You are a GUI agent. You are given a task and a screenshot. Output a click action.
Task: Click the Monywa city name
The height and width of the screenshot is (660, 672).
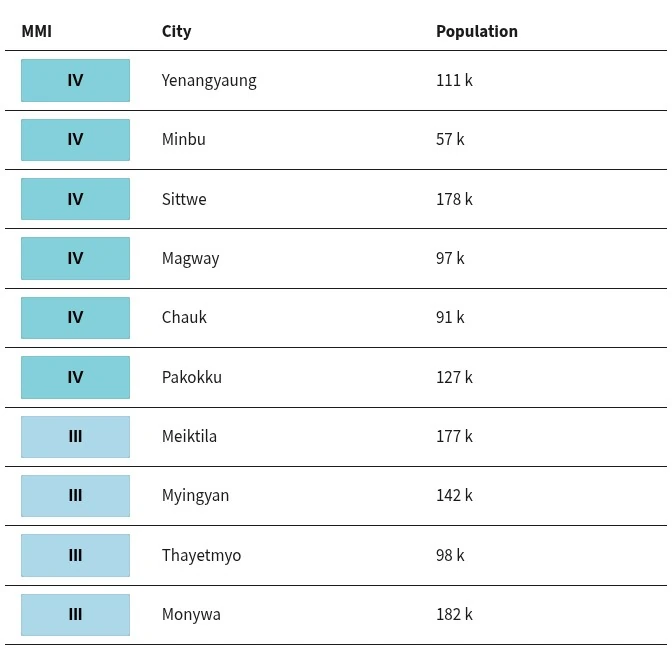coord(191,615)
